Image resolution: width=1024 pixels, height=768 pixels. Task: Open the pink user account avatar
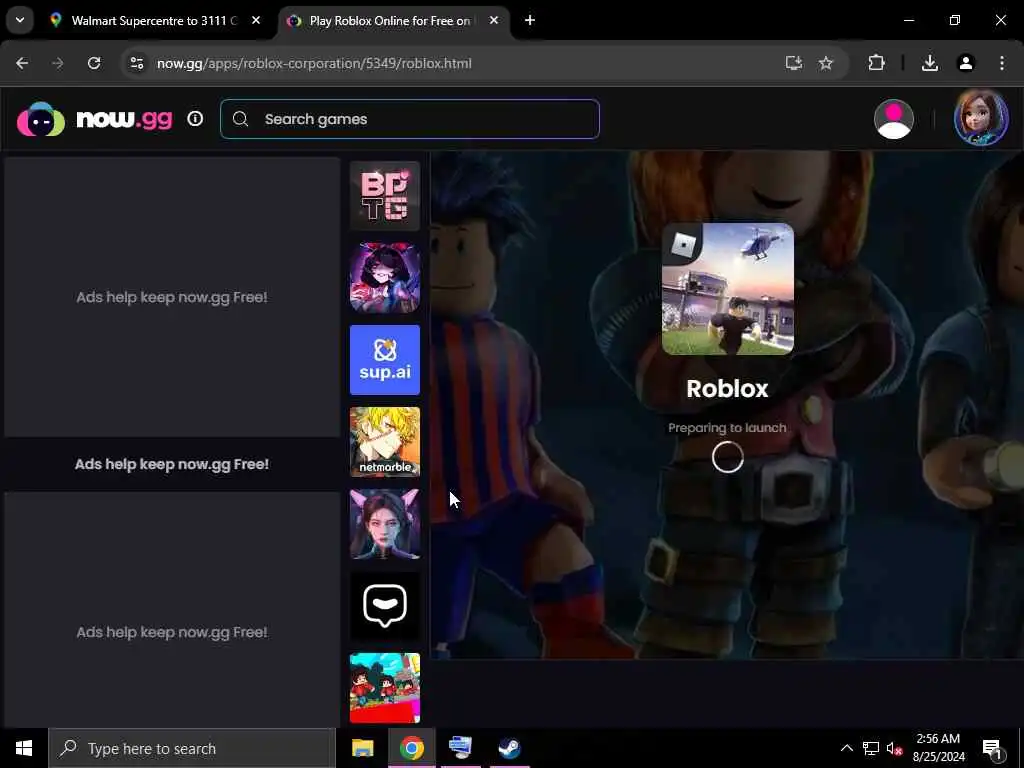(893, 120)
